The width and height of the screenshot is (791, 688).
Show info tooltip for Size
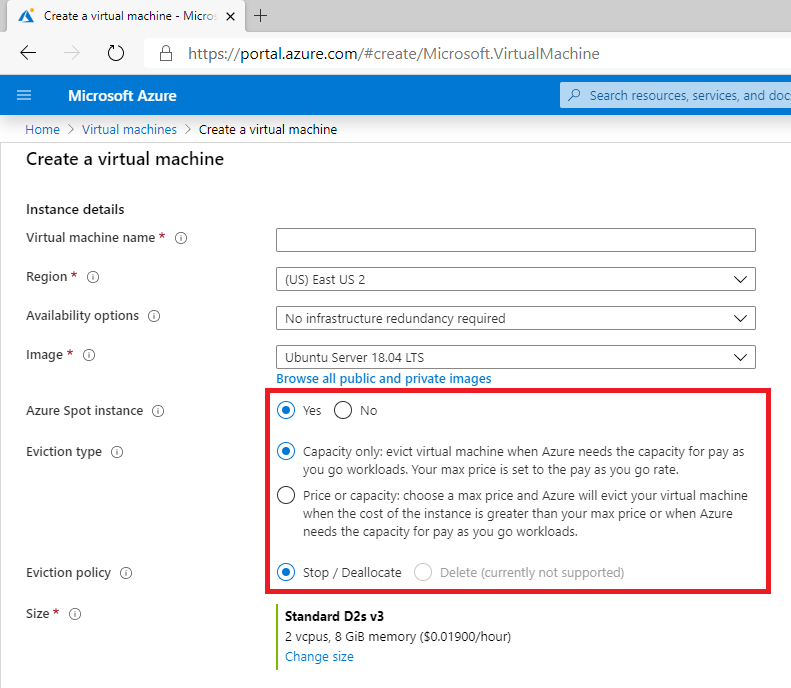pyautogui.click(x=75, y=614)
